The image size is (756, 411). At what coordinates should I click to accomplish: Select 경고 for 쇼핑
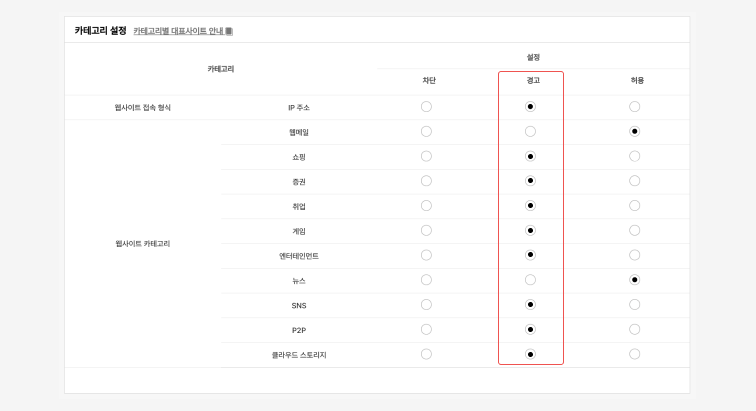(530, 156)
